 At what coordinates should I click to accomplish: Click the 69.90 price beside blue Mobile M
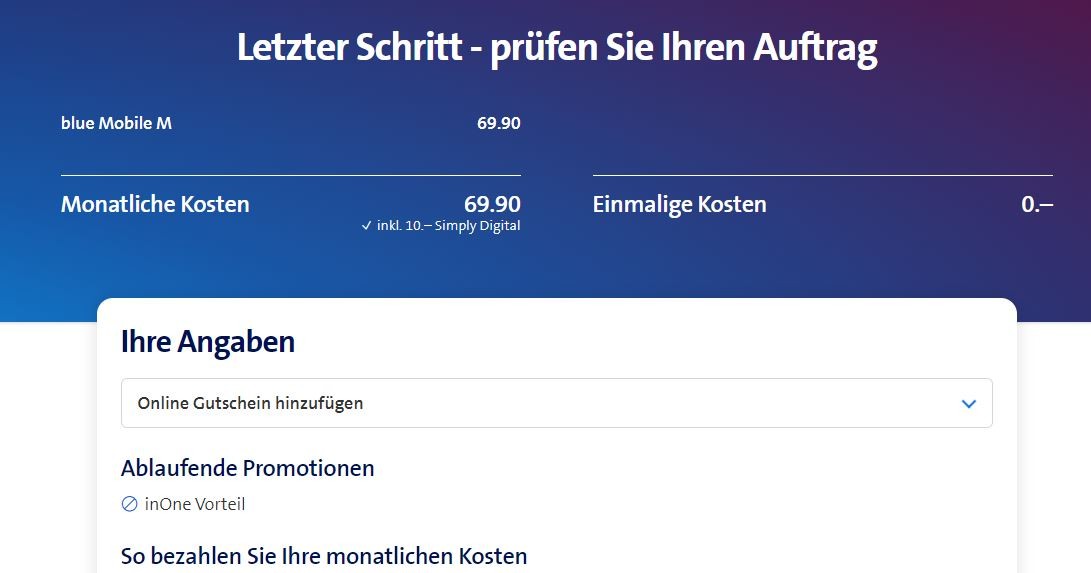[x=498, y=124]
